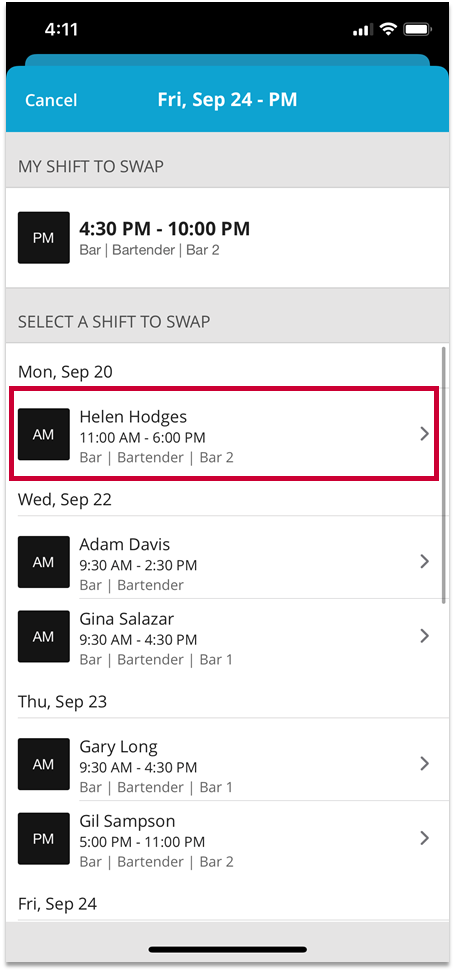Open Gil Sampson shift chevron
This screenshot has width=455, height=972.
(x=425, y=838)
